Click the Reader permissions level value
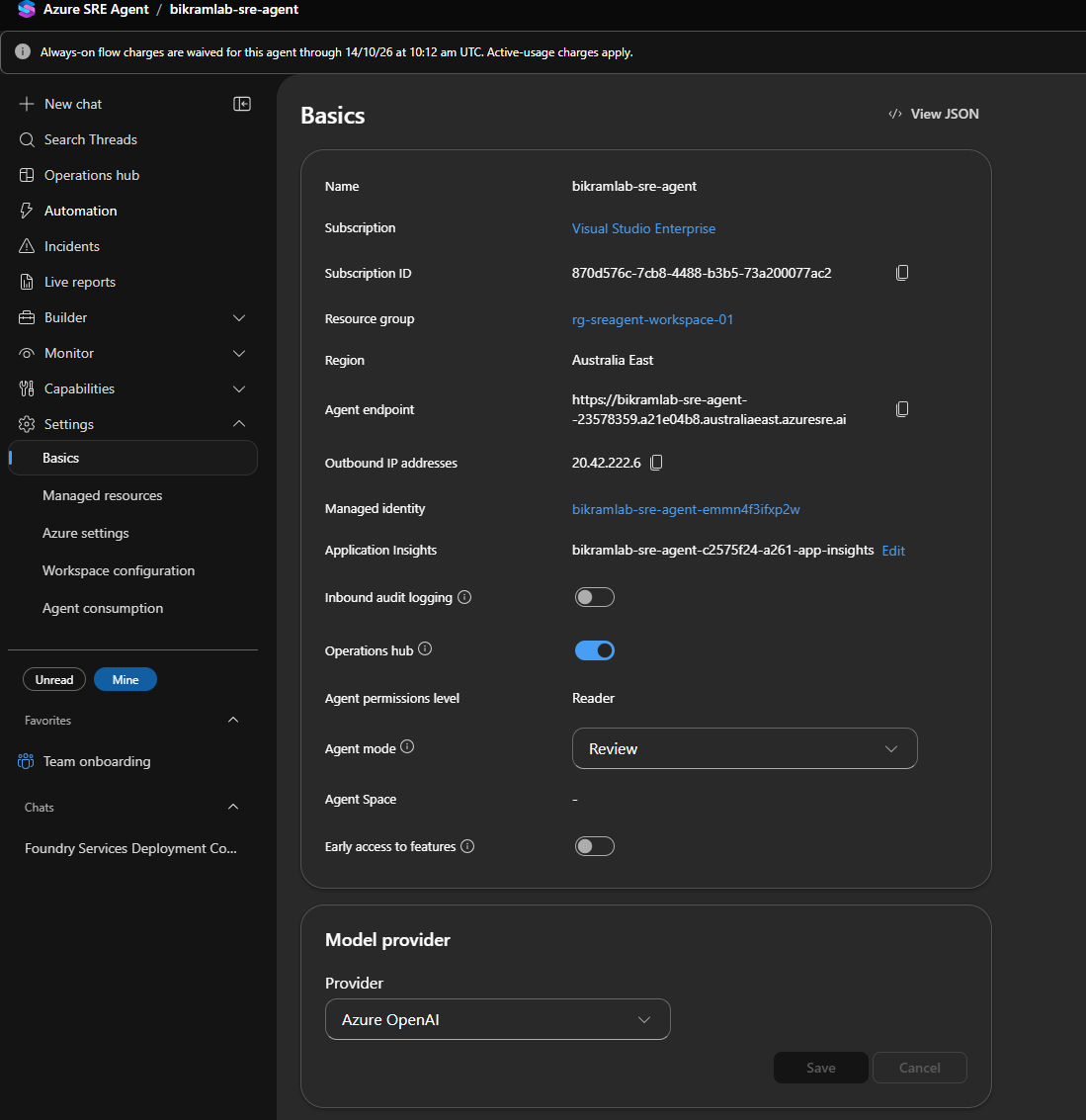The height and width of the screenshot is (1120, 1086). [x=593, y=699]
